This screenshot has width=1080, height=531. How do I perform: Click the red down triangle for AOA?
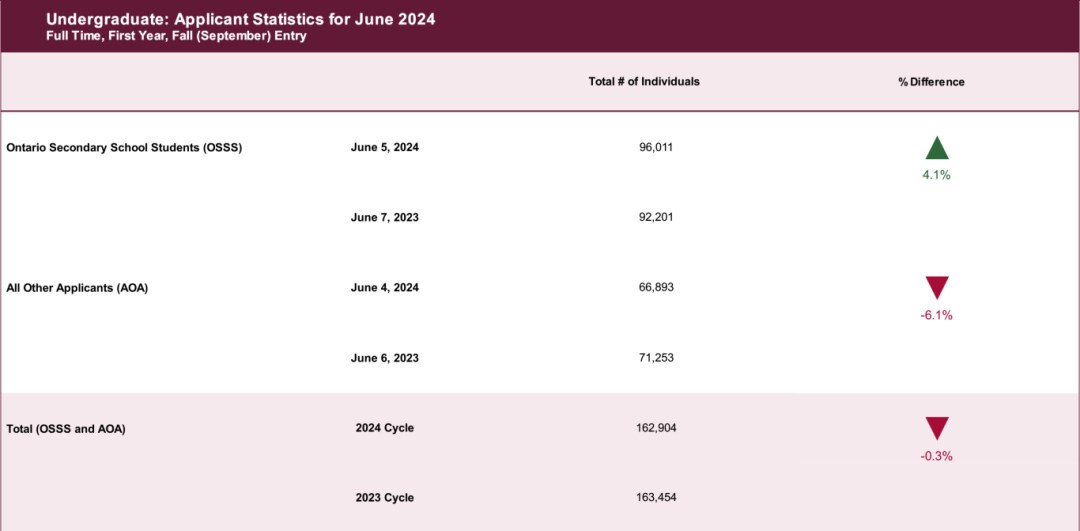(937, 288)
